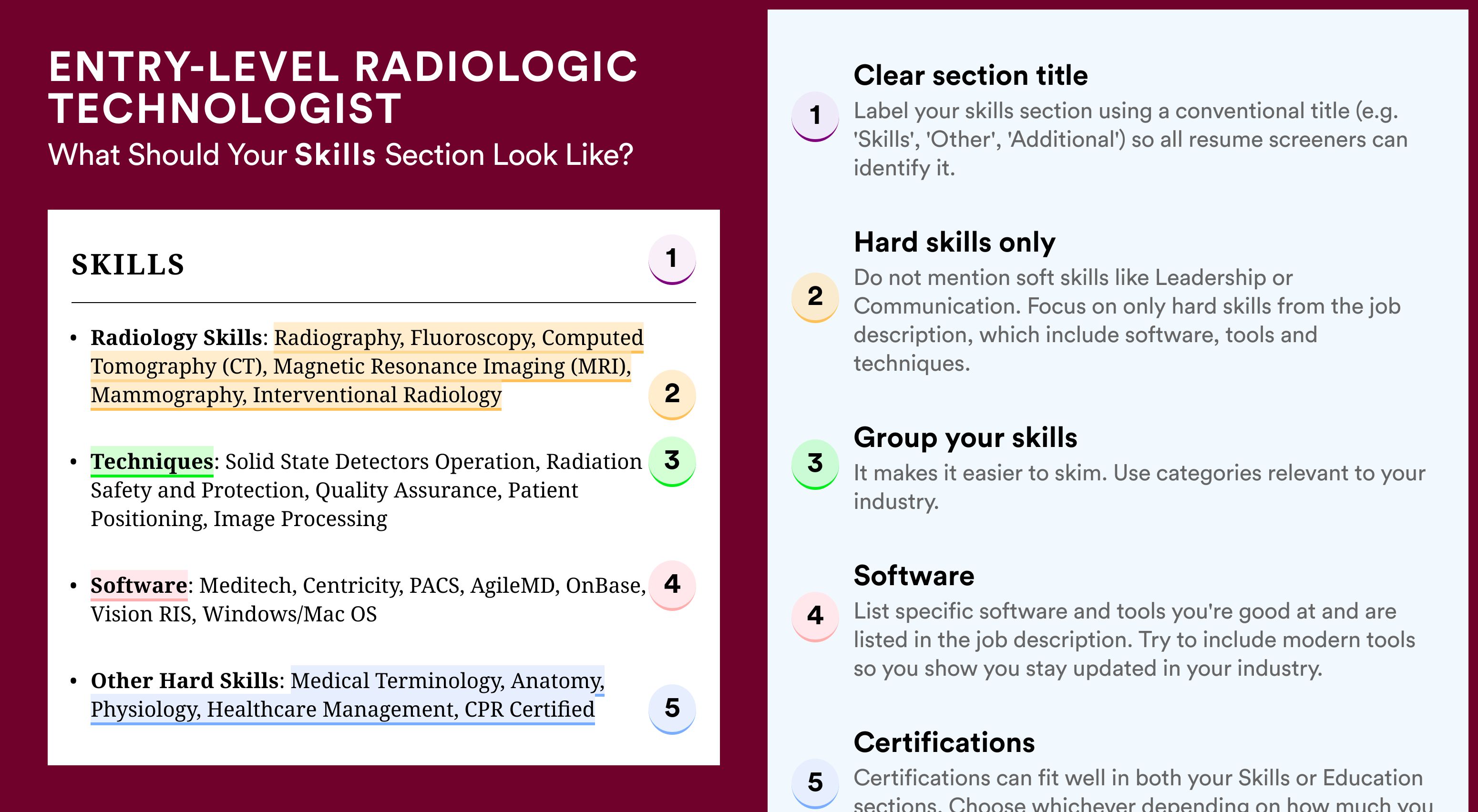Click the pink-highlighted Software label

coord(139,585)
